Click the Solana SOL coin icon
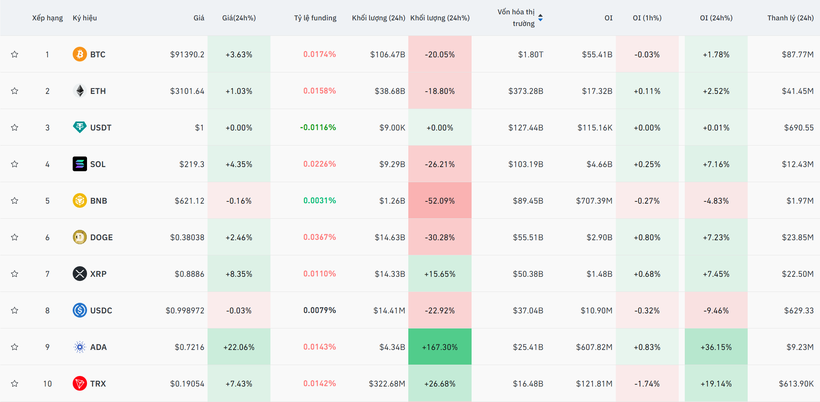 (79, 164)
